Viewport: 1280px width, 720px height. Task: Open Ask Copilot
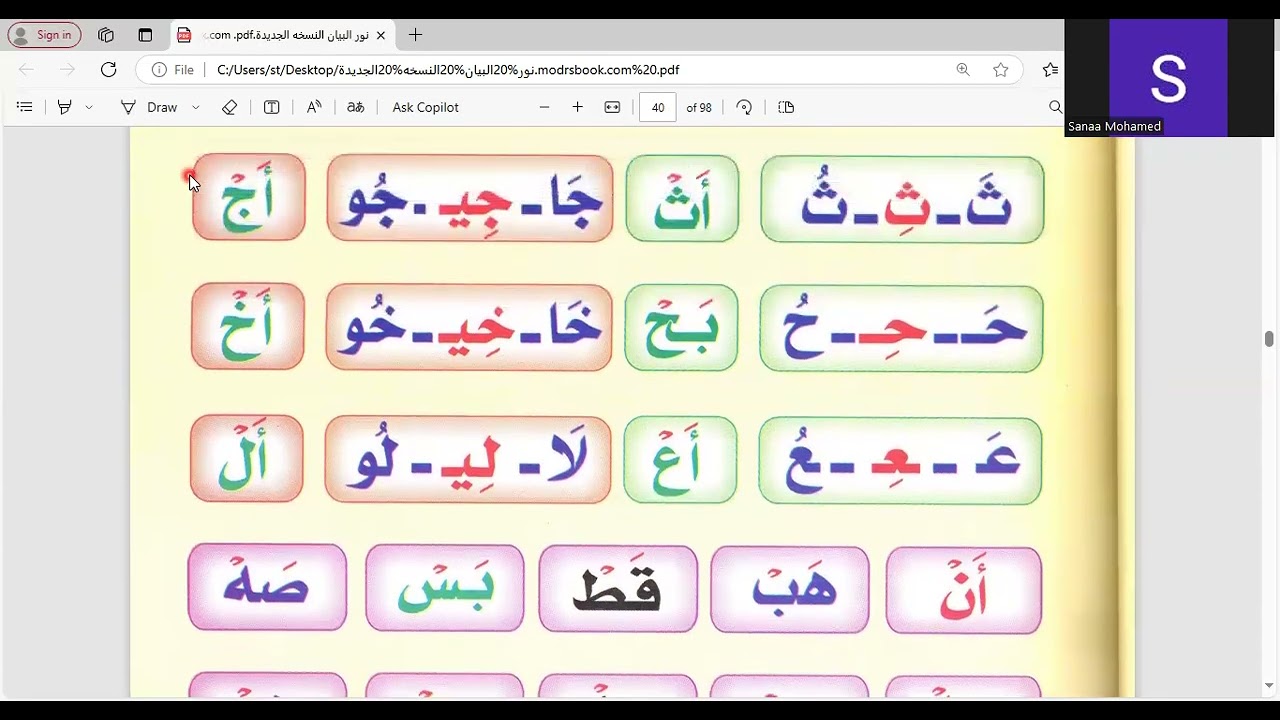425,107
